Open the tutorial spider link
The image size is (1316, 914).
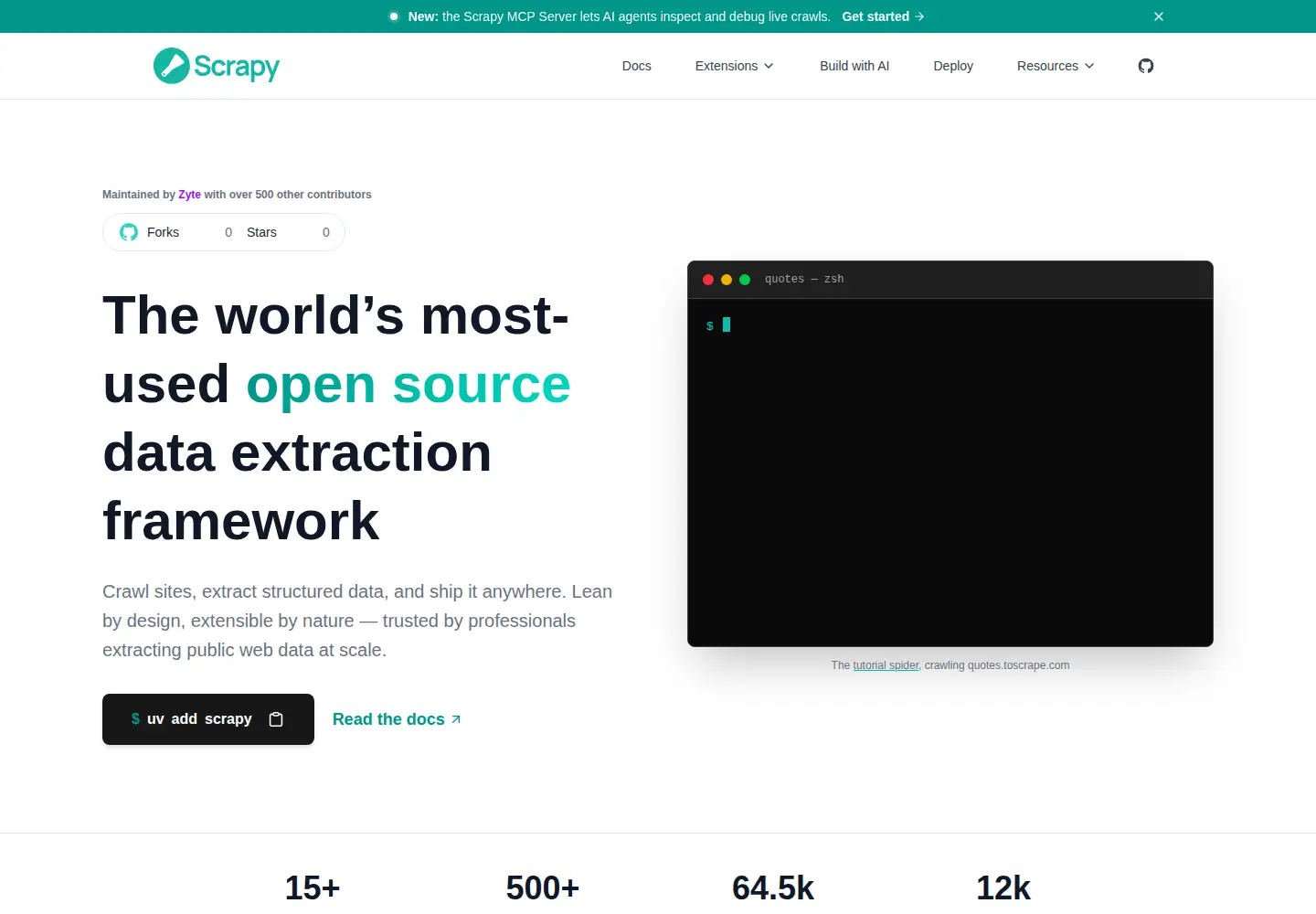tap(886, 665)
